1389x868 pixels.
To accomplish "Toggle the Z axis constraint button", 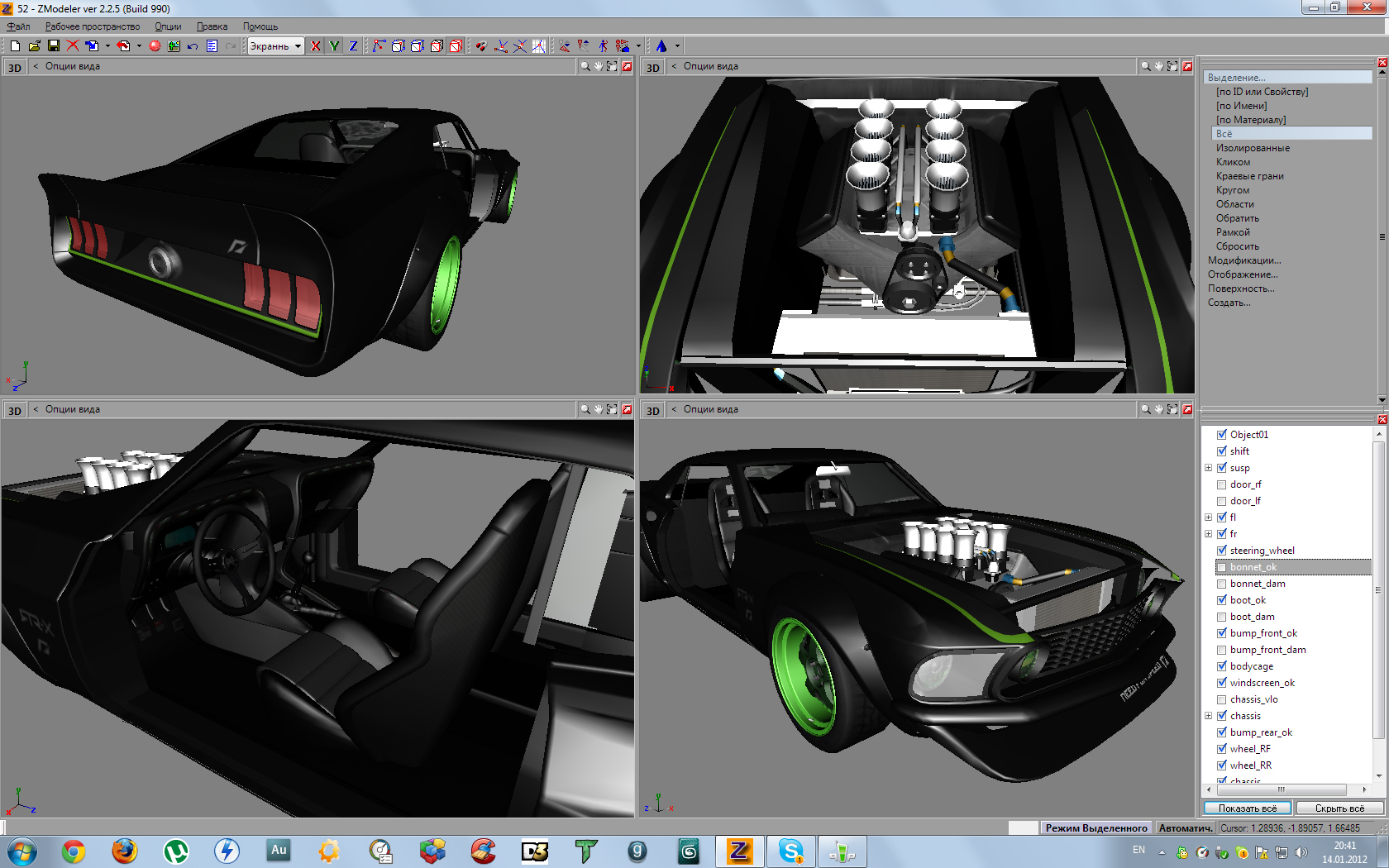I will click(x=353, y=46).
